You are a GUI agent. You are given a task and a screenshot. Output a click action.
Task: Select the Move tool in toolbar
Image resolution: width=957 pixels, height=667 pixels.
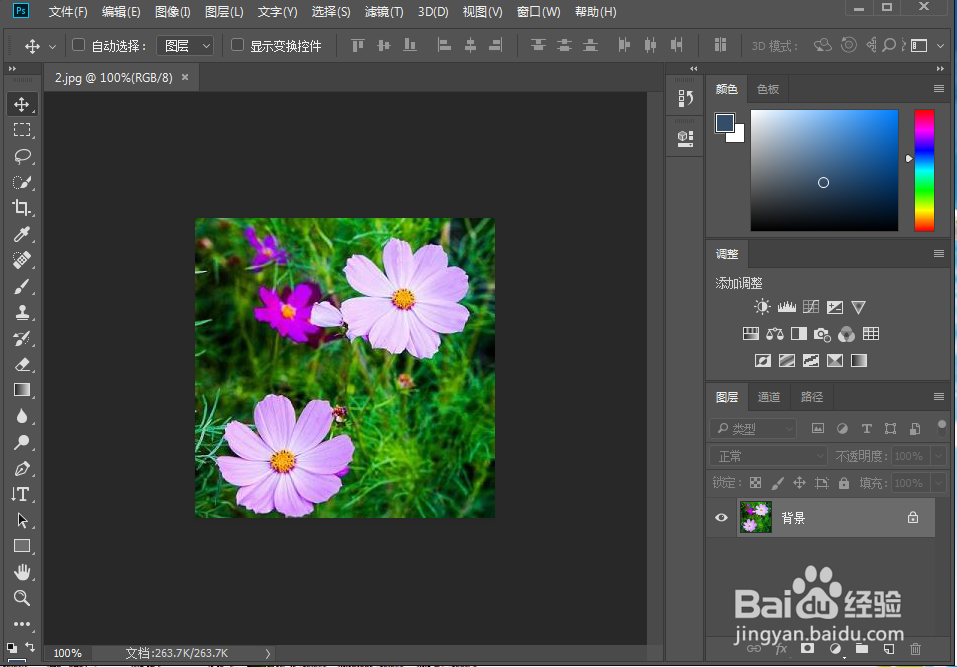coord(22,104)
